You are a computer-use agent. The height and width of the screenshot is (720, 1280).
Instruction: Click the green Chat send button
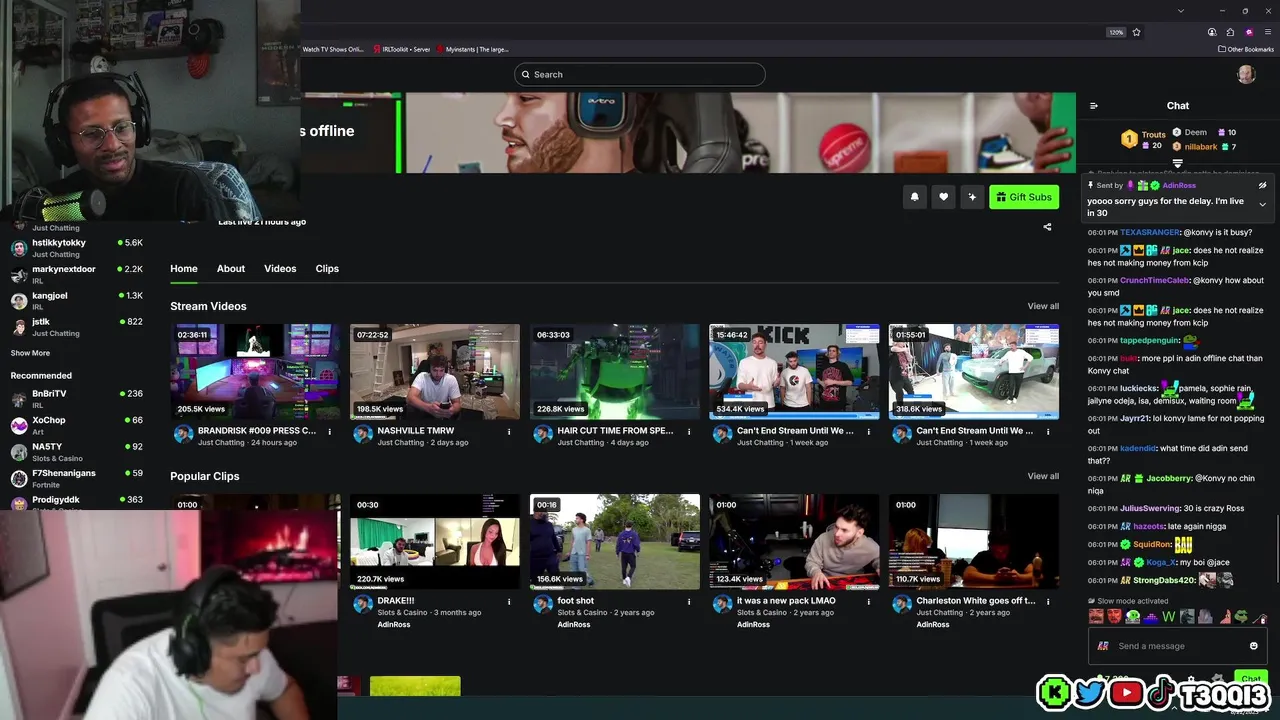(x=1251, y=679)
